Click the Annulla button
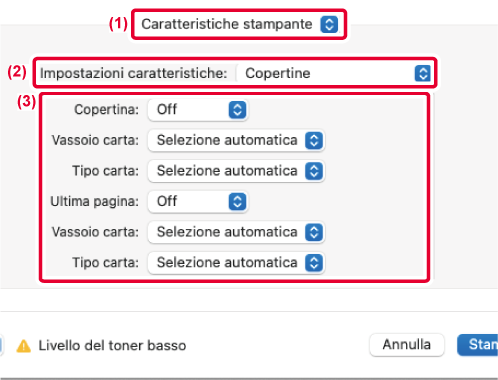 point(407,345)
